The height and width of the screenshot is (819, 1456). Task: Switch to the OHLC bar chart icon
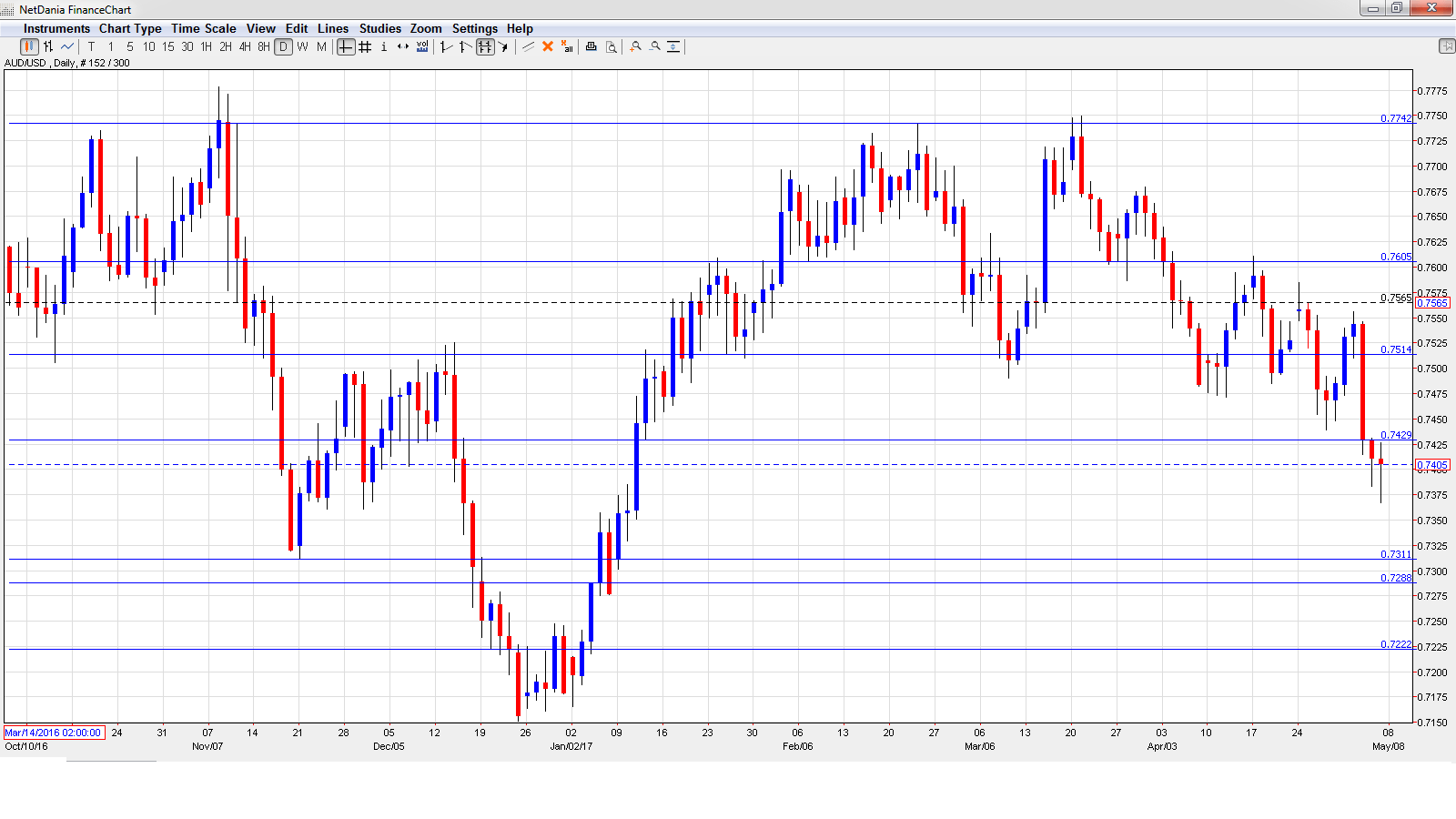tap(48, 47)
